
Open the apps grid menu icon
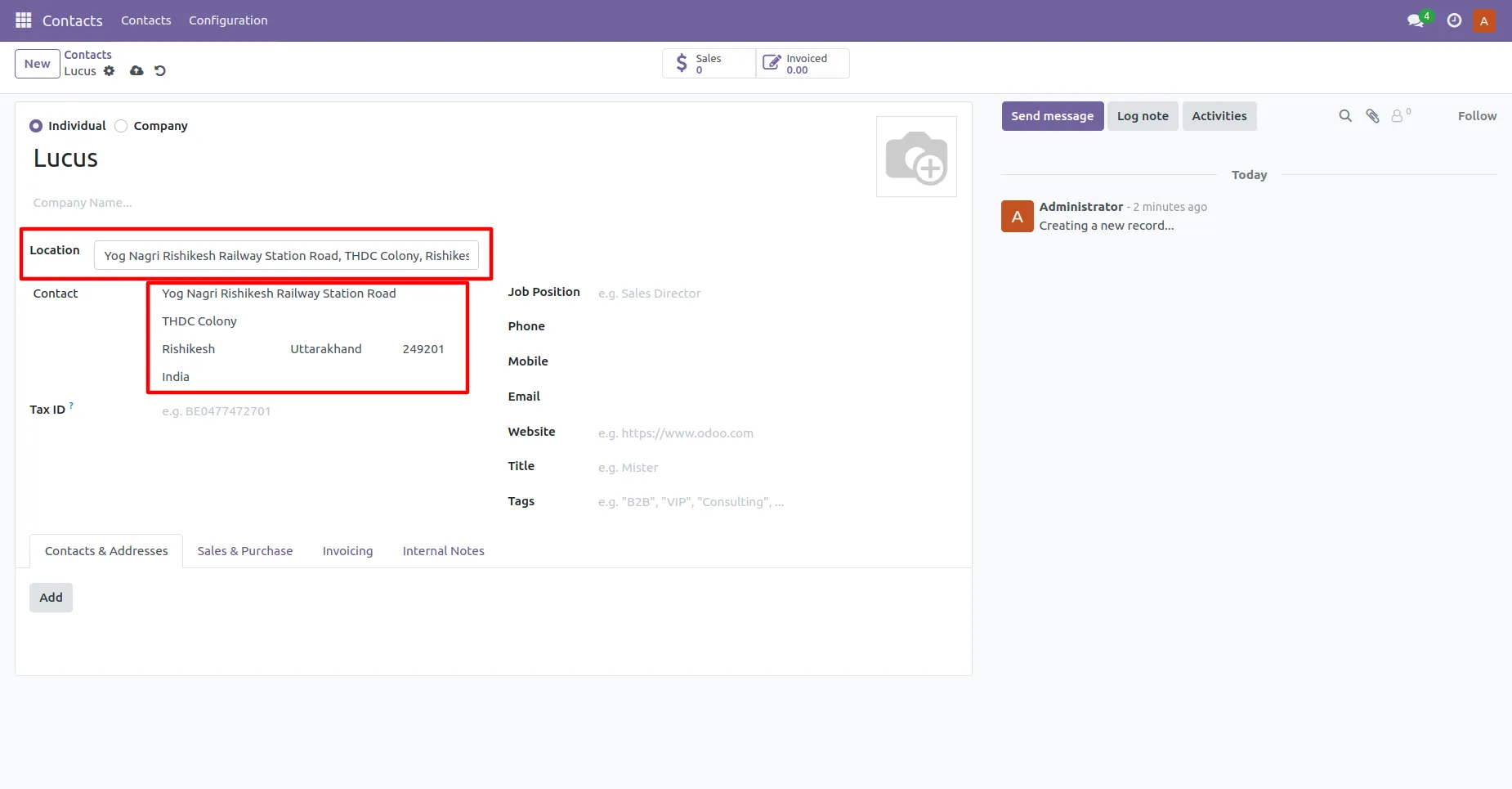tap(24, 20)
